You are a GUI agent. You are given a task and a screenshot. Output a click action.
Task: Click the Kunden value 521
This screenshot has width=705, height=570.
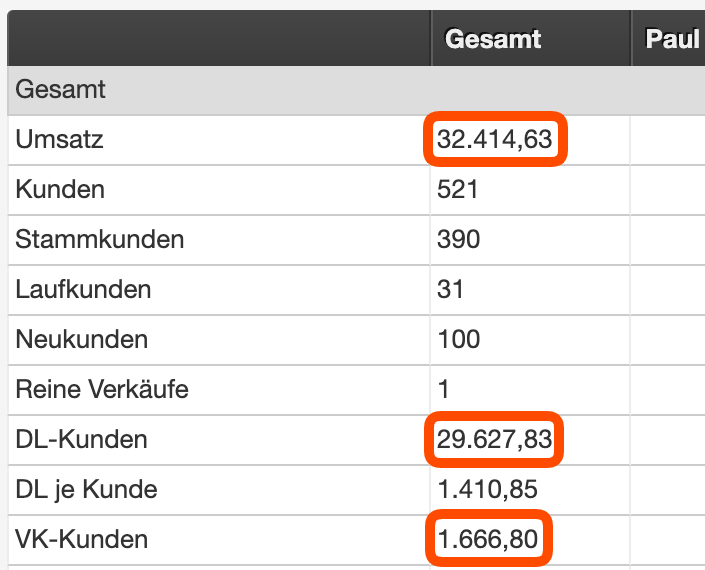coord(457,189)
